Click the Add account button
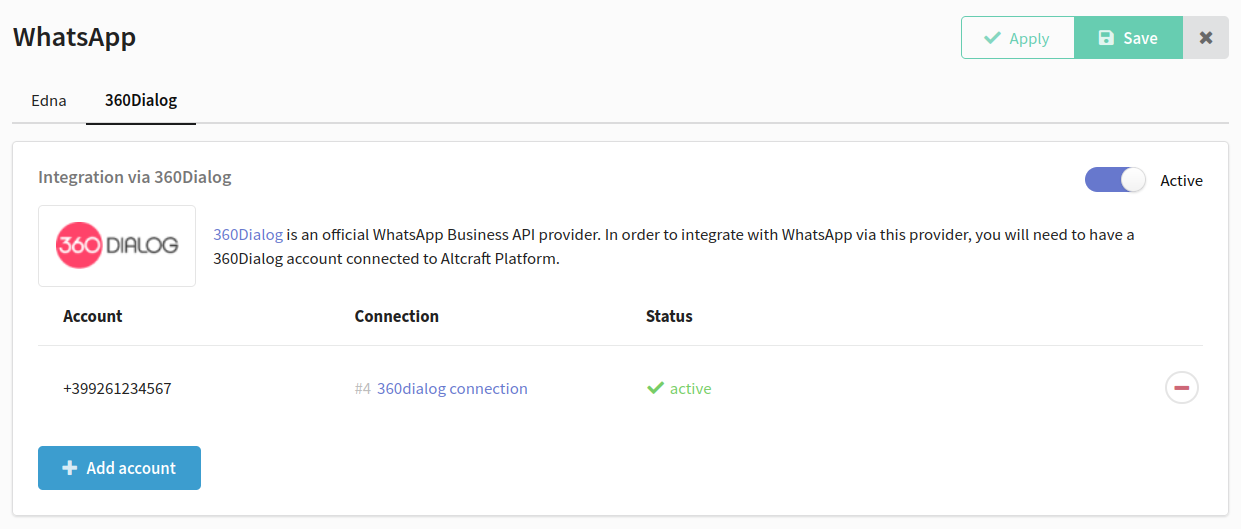Image resolution: width=1241 pixels, height=529 pixels. tap(119, 468)
